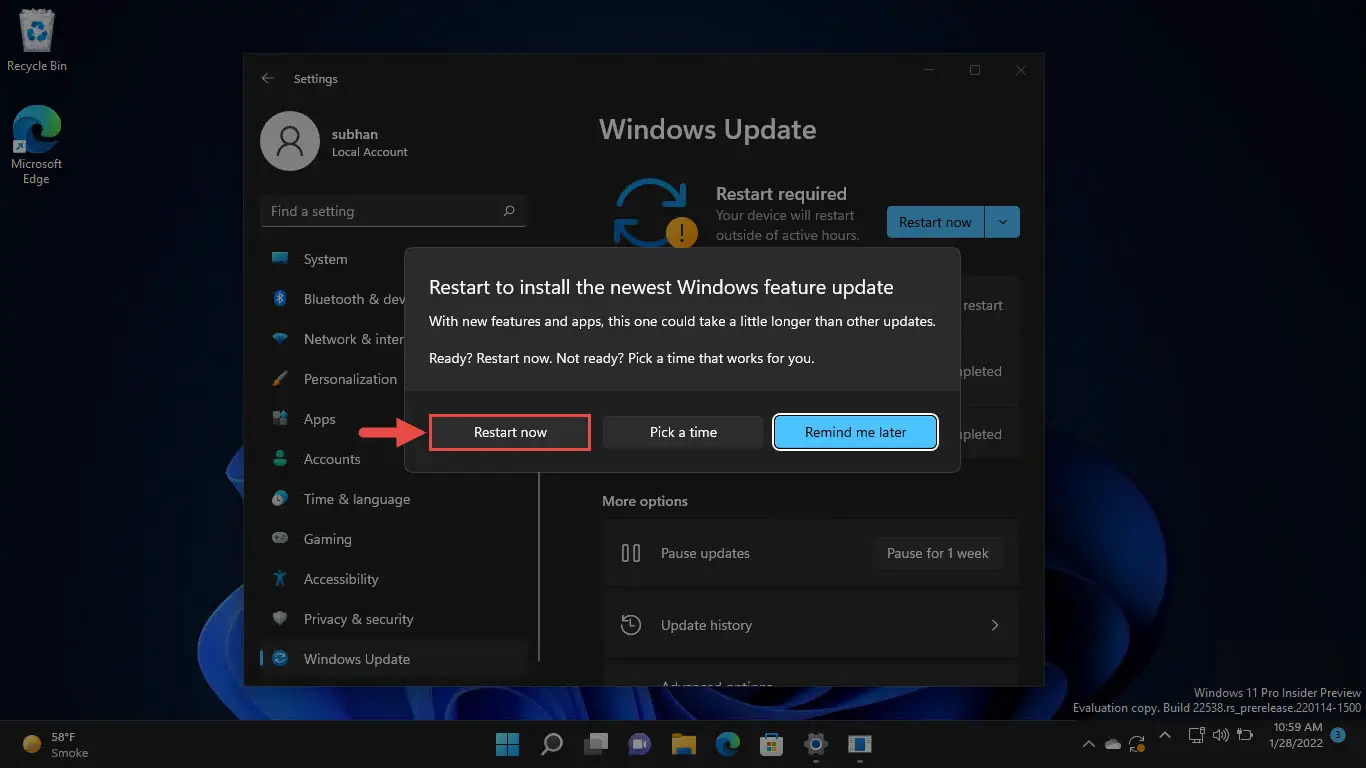Click the blue window app icon on the taskbar
The height and width of the screenshot is (768, 1366).
(860, 744)
